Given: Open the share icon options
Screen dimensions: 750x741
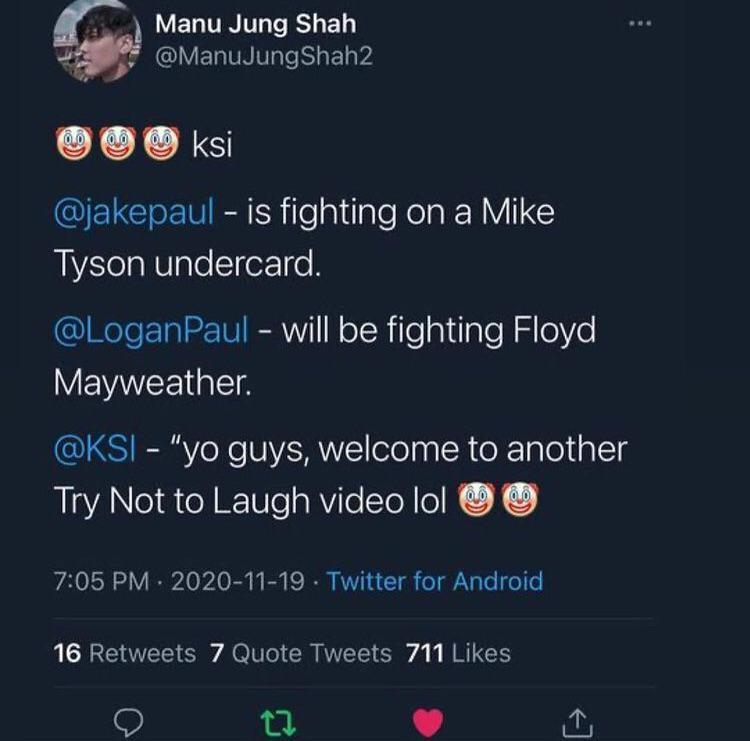Looking at the screenshot, I should pos(578,719).
